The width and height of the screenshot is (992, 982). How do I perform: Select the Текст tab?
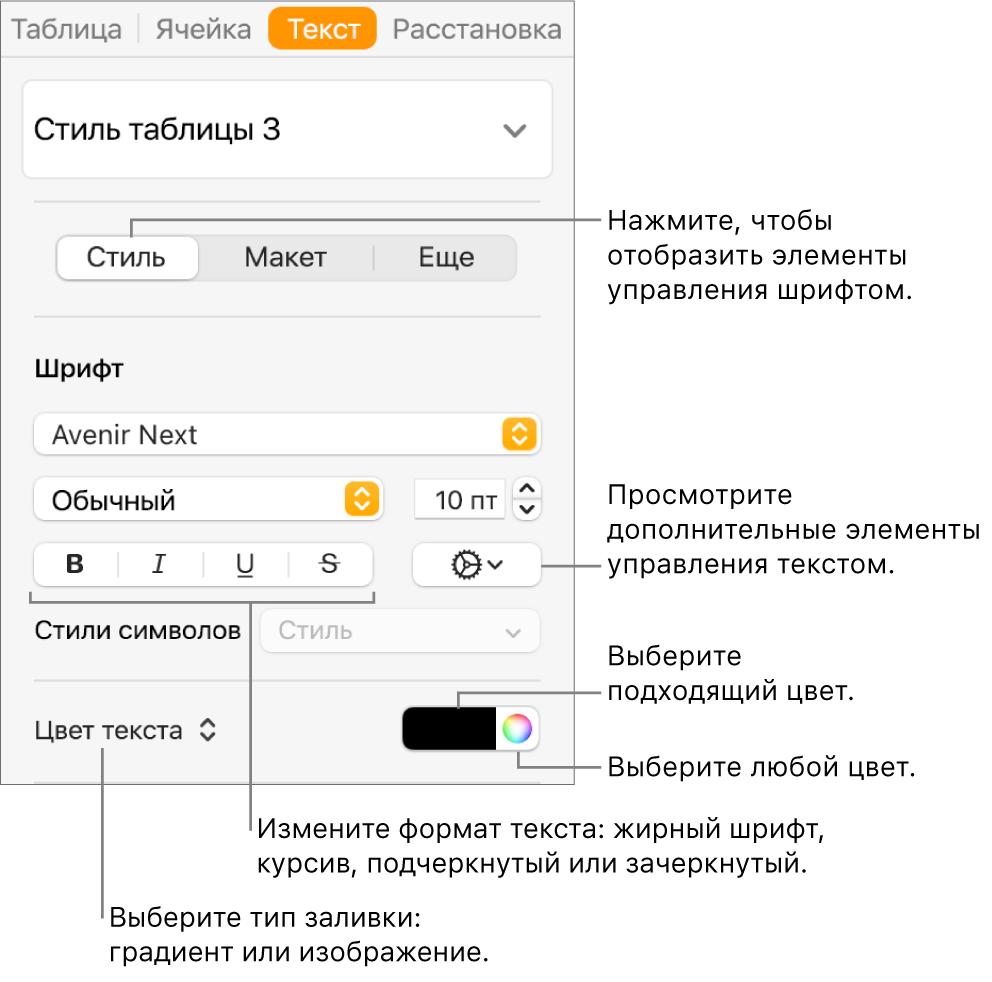[323, 29]
